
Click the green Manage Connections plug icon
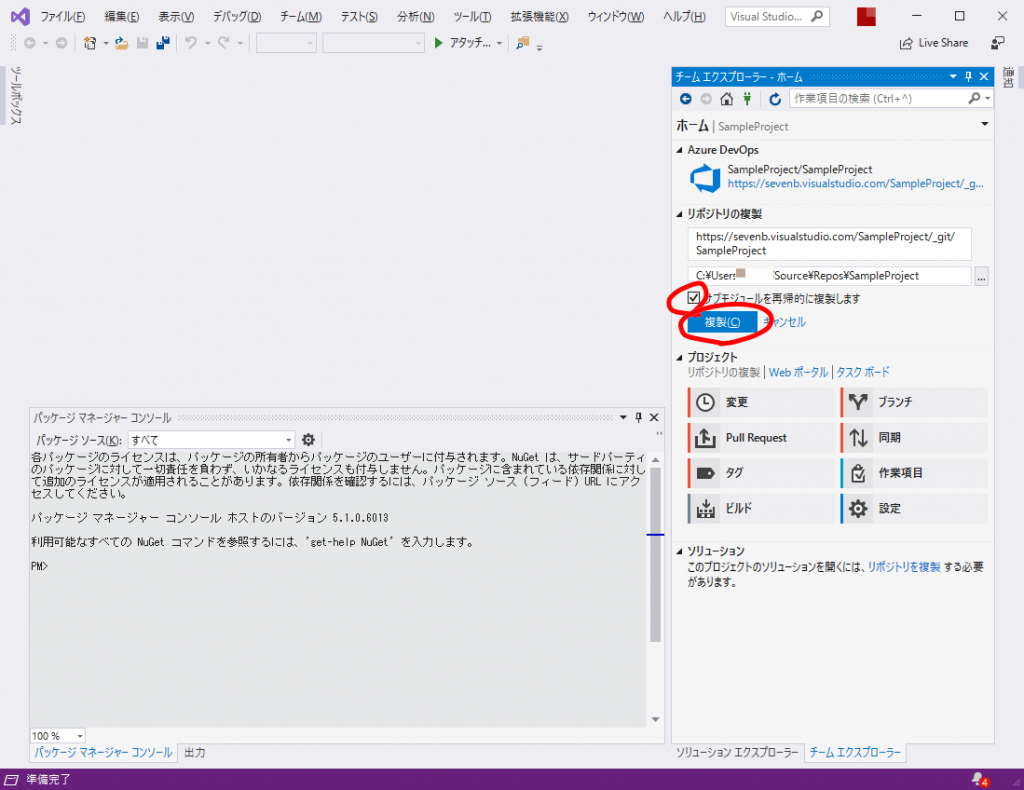pos(747,99)
